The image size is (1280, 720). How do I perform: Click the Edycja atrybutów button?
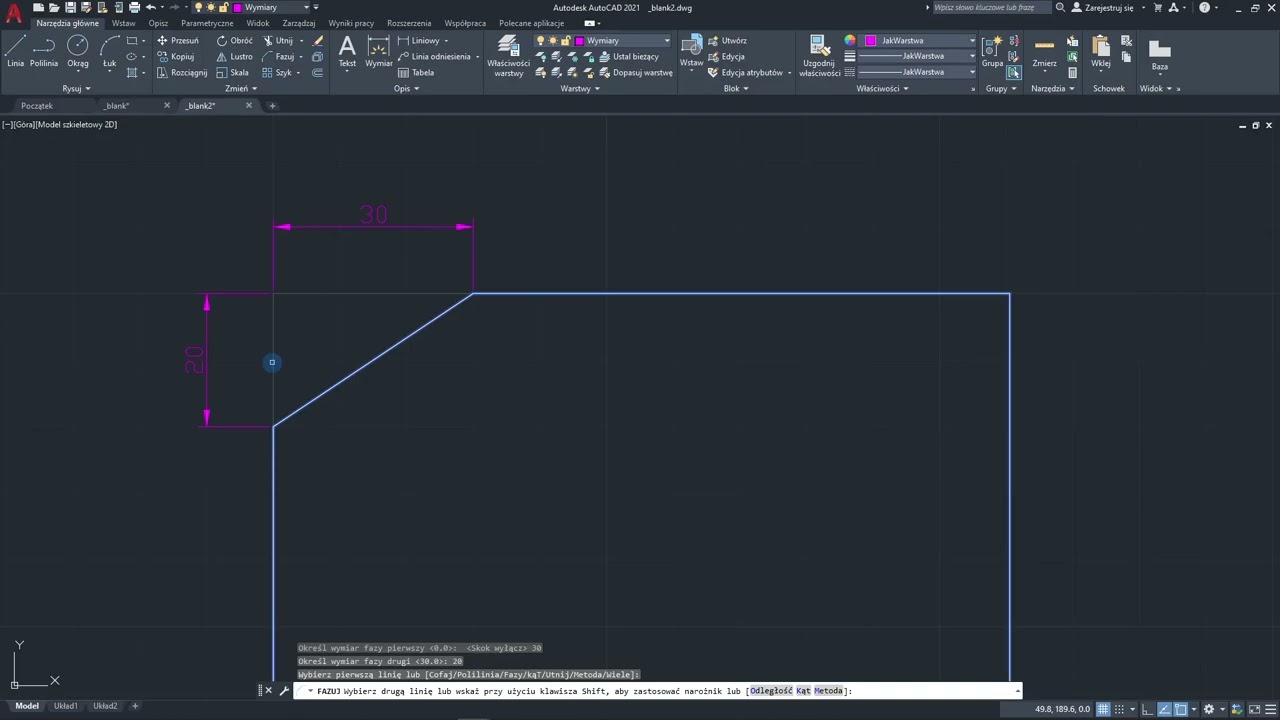pyautogui.click(x=745, y=73)
